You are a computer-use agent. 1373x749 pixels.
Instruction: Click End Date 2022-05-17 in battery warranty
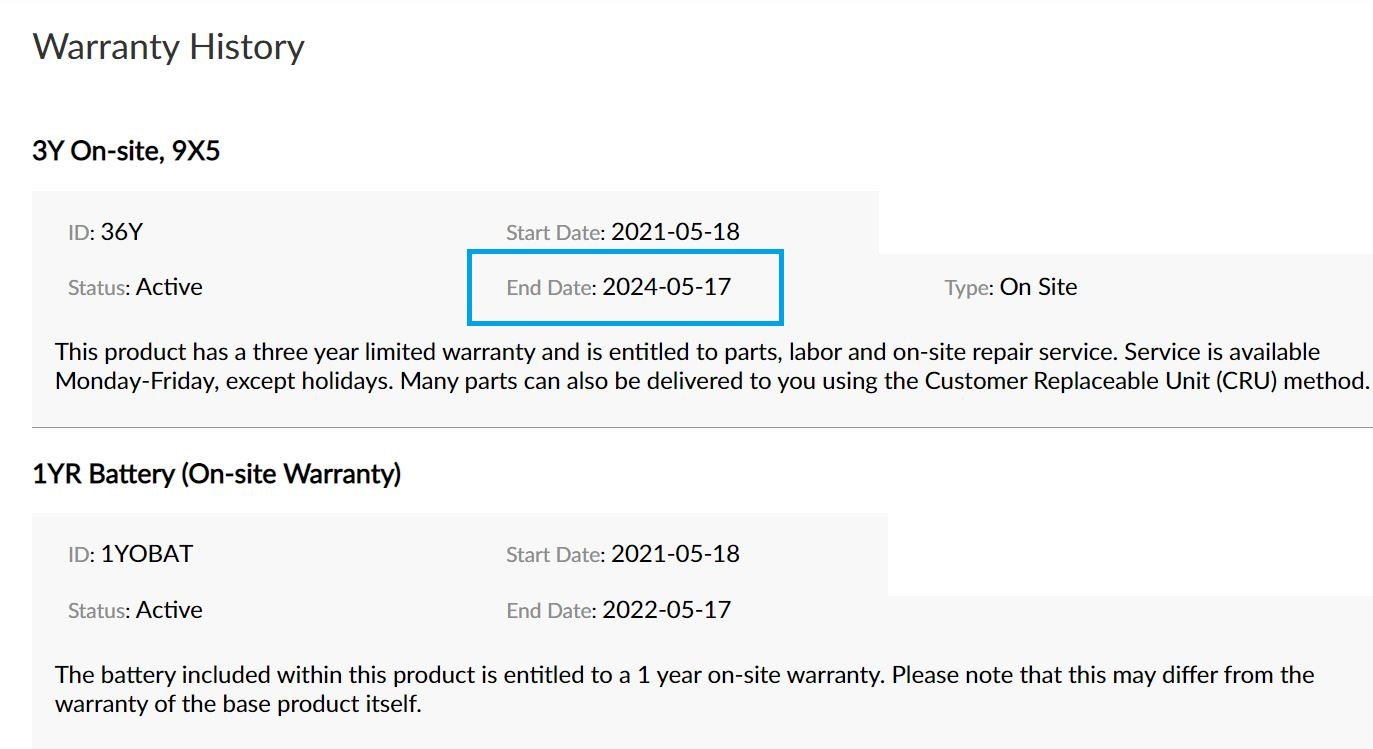click(x=667, y=609)
